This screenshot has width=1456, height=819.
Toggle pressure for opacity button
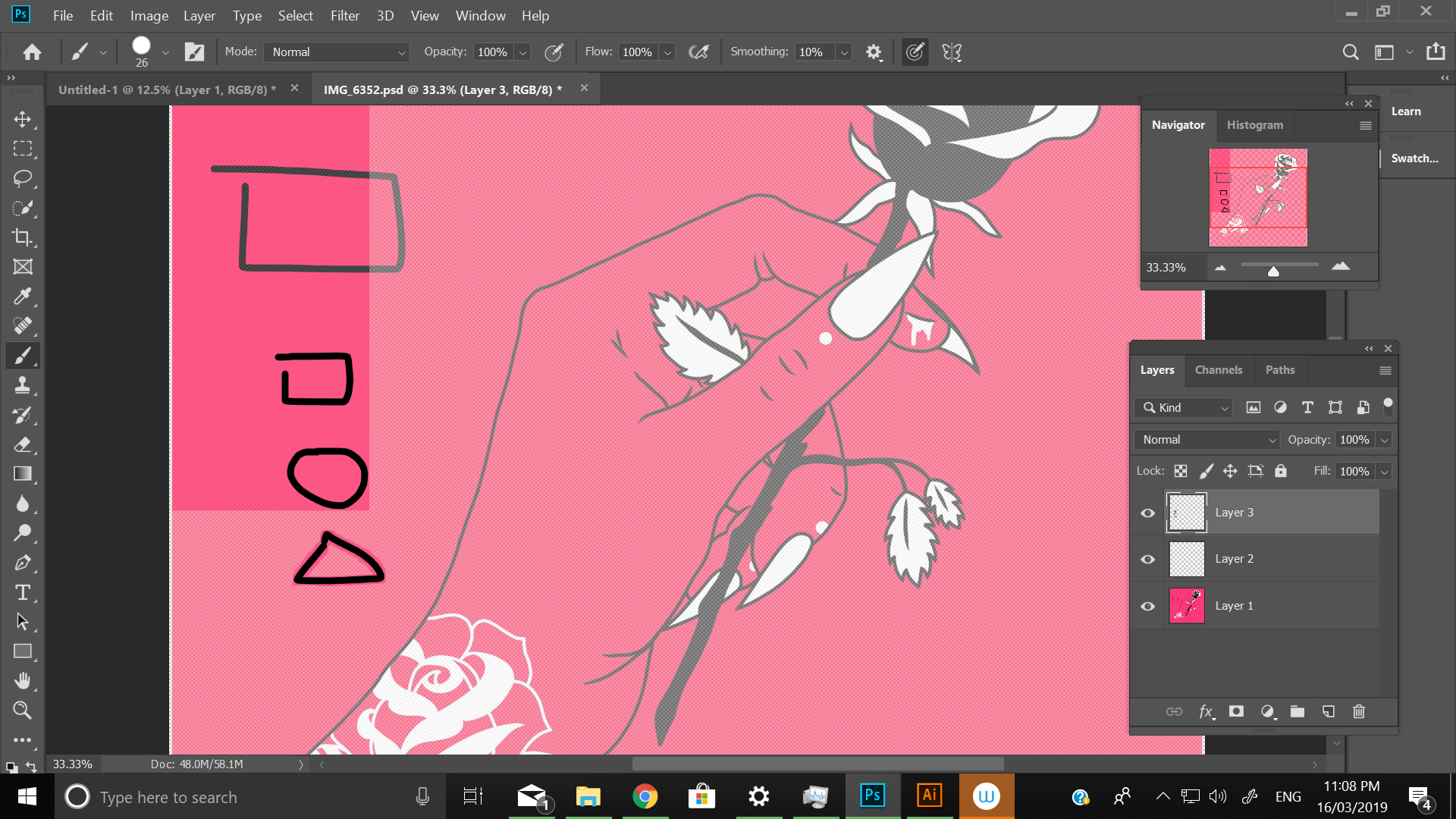click(x=554, y=52)
